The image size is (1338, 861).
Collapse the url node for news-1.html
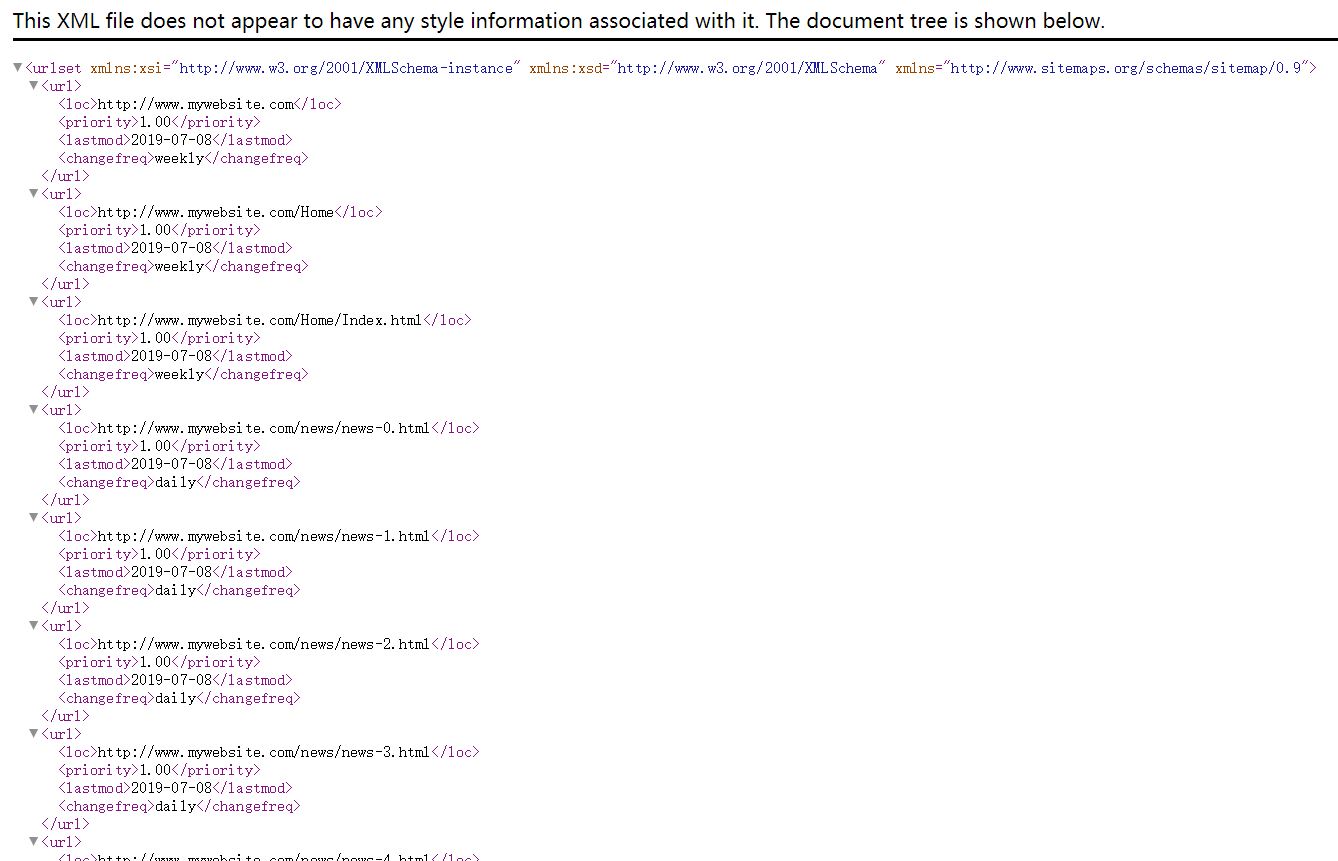(x=34, y=518)
